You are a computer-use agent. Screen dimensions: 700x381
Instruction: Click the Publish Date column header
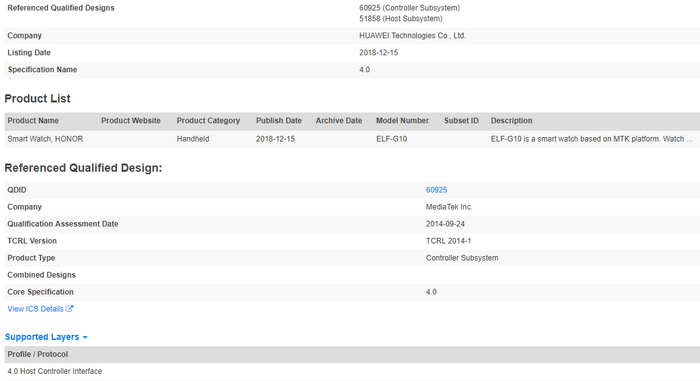(x=279, y=121)
